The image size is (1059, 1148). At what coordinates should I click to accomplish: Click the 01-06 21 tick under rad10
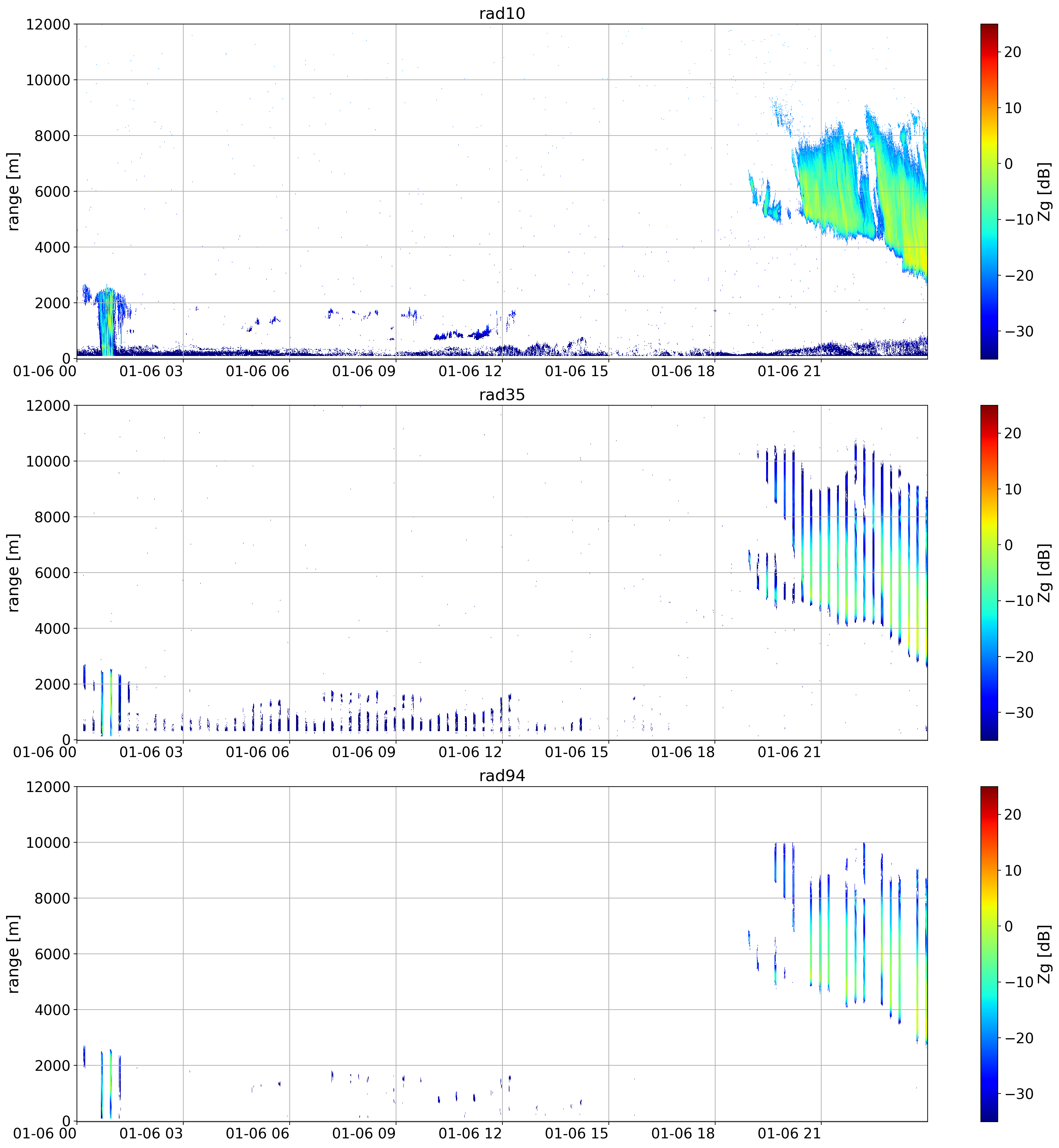coord(790,371)
